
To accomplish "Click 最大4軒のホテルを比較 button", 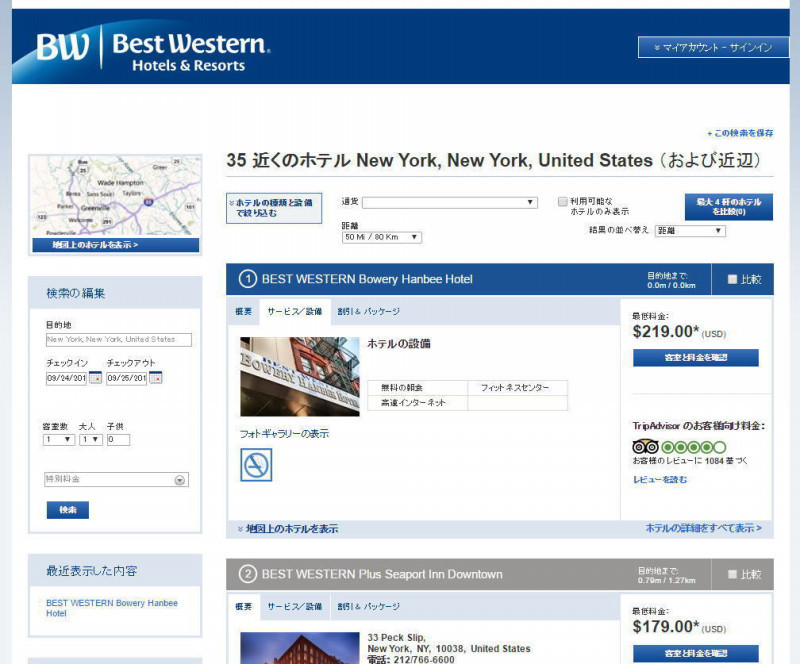I will click(x=729, y=207).
